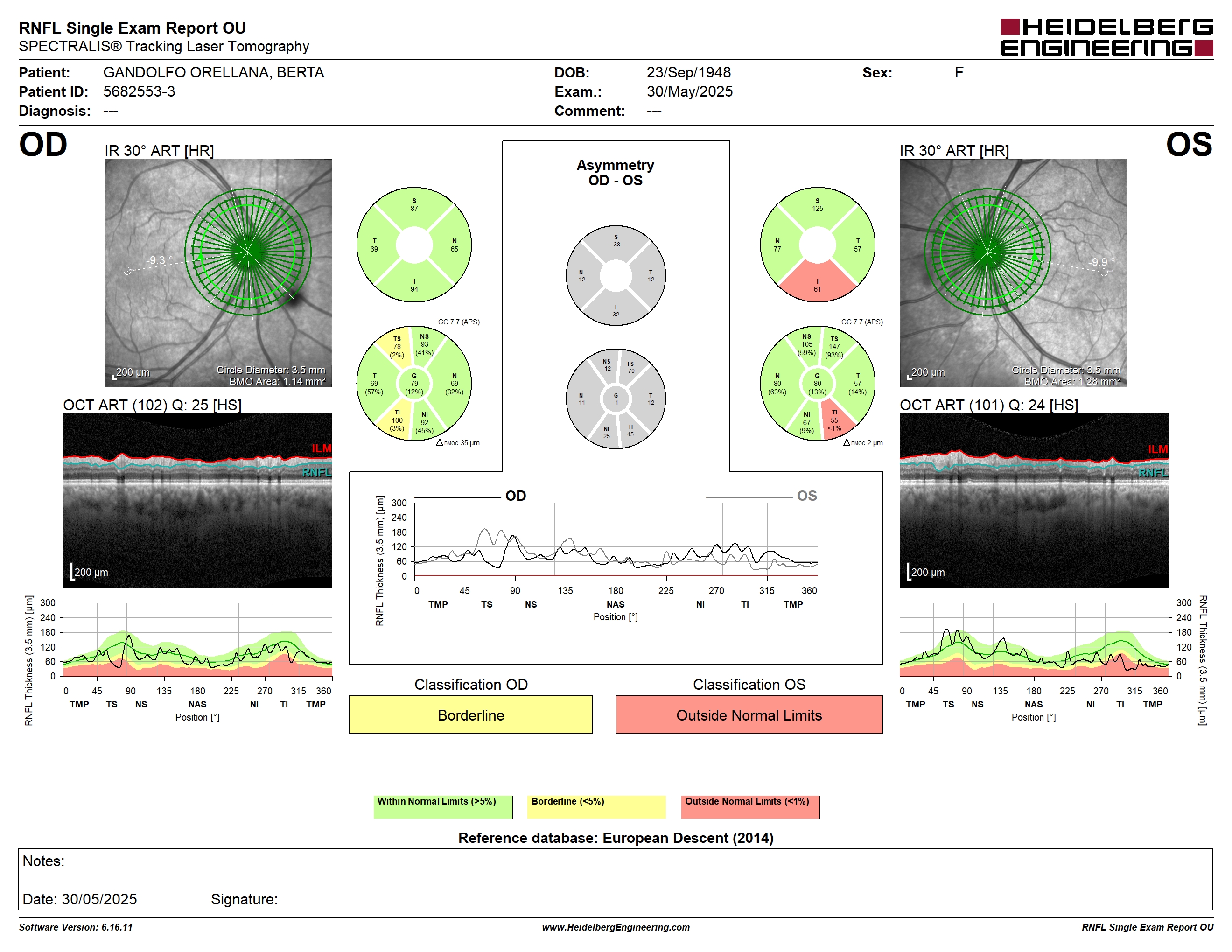Image resolution: width=1232 pixels, height=952 pixels.
Task: Open the OD infrared fundus image
Action: coord(218,273)
